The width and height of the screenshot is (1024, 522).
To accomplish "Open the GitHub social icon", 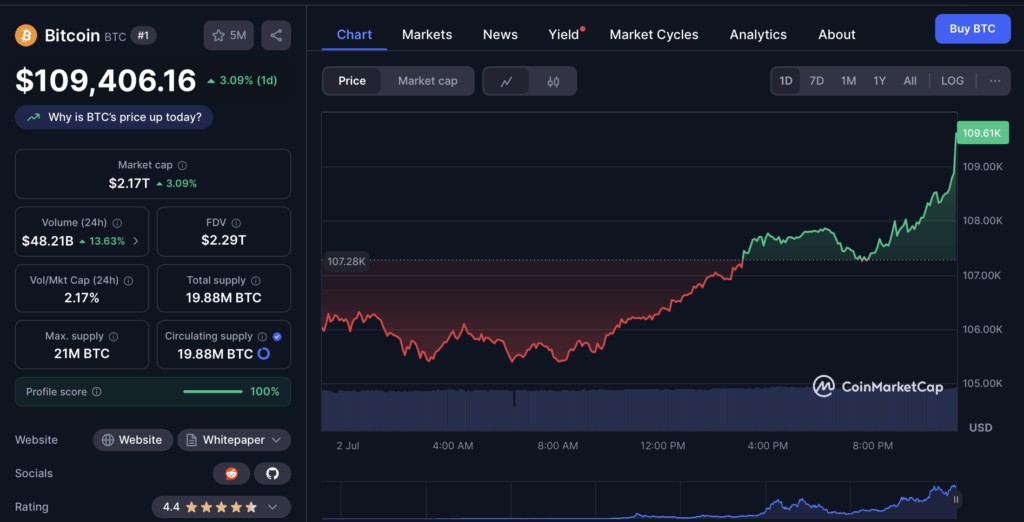I will pos(272,474).
